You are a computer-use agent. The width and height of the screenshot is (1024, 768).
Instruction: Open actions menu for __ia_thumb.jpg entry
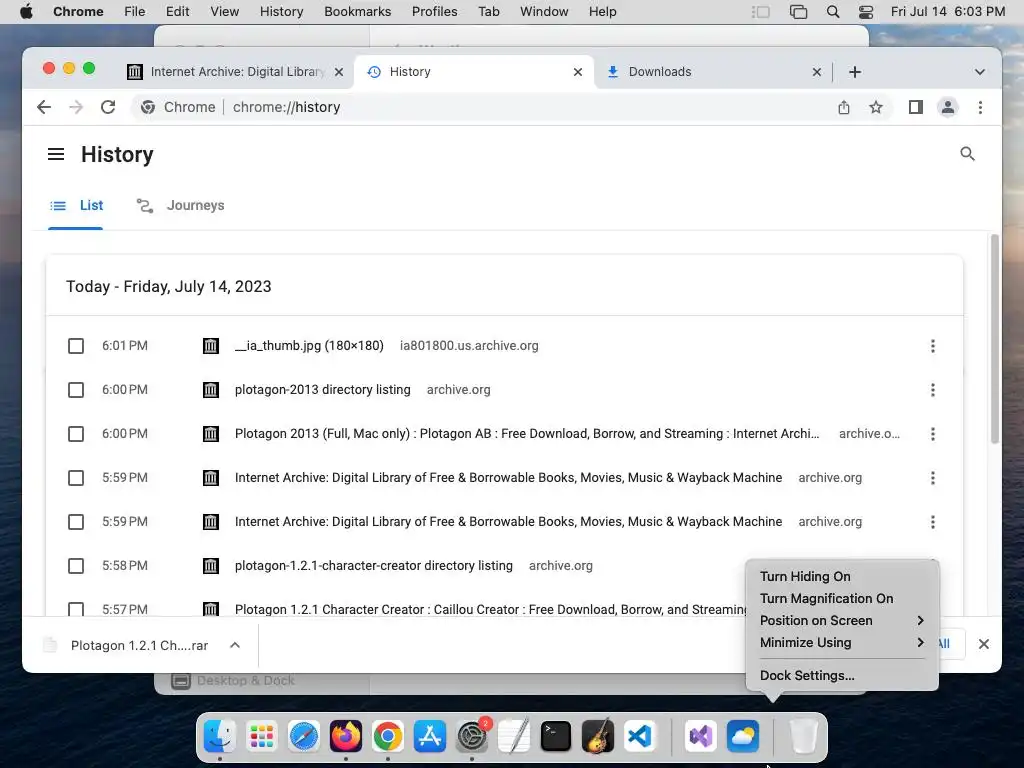click(933, 345)
